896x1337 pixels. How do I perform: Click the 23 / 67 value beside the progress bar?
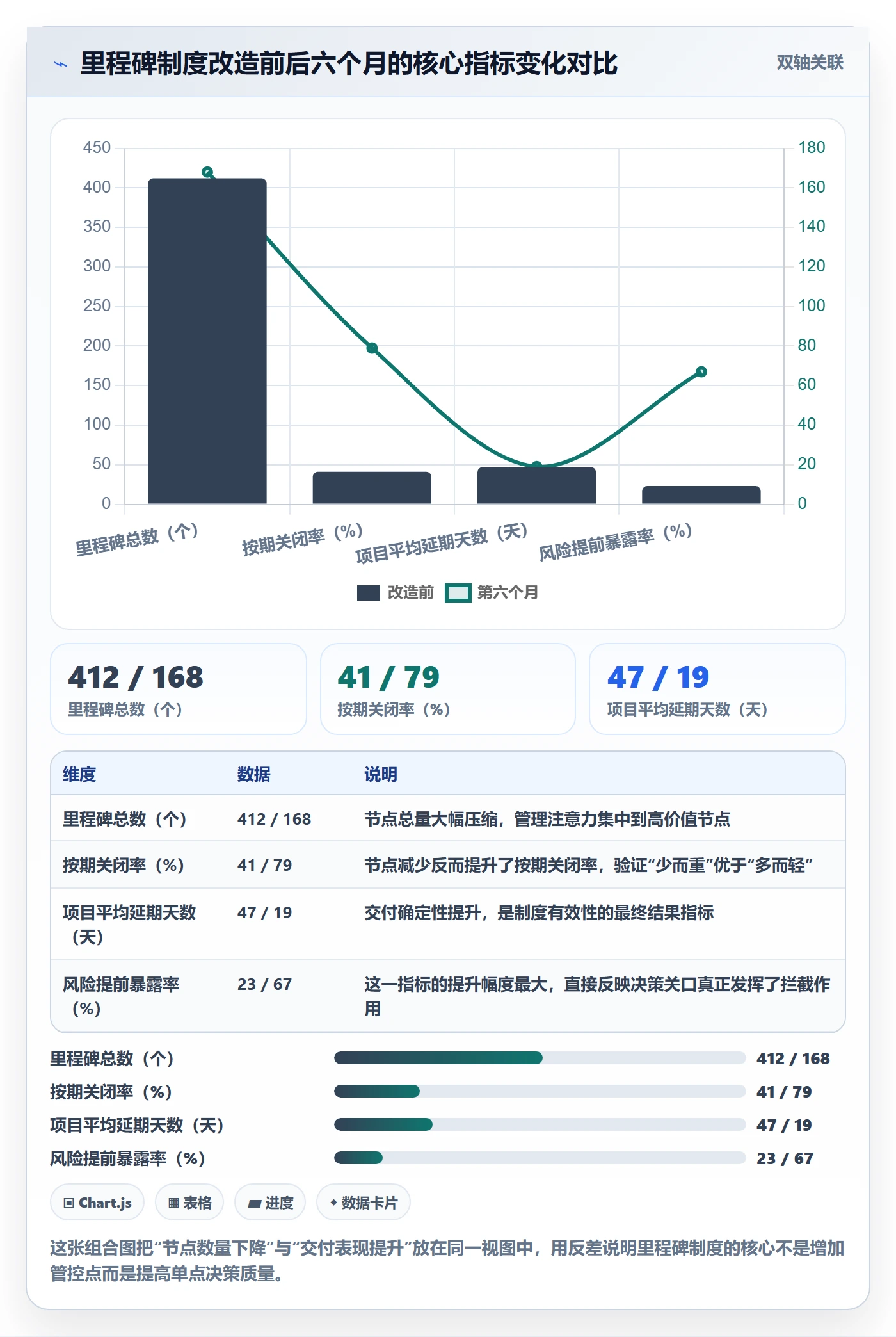pyautogui.click(x=785, y=1158)
